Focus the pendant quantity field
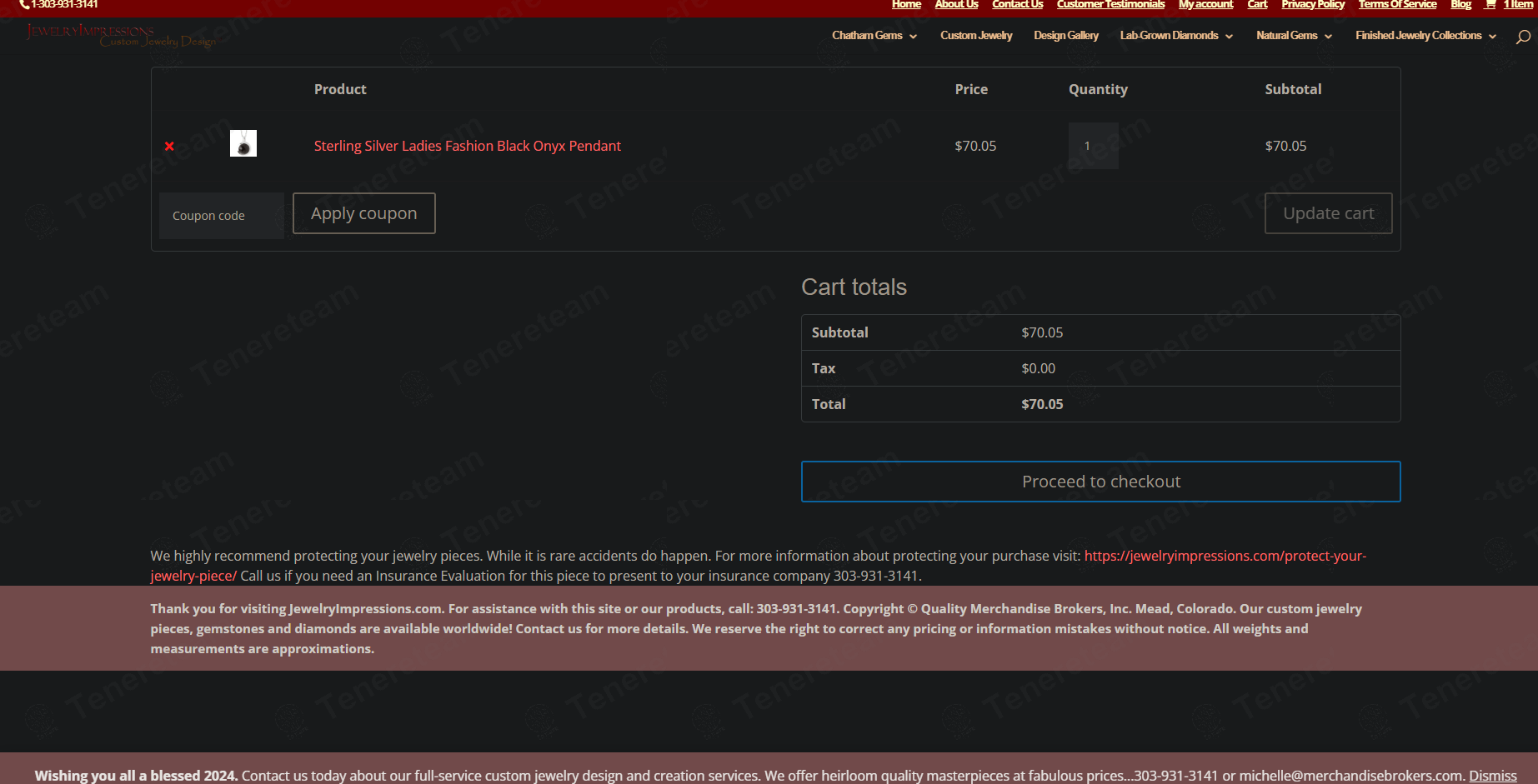This screenshot has width=1538, height=784. coord(1094,146)
